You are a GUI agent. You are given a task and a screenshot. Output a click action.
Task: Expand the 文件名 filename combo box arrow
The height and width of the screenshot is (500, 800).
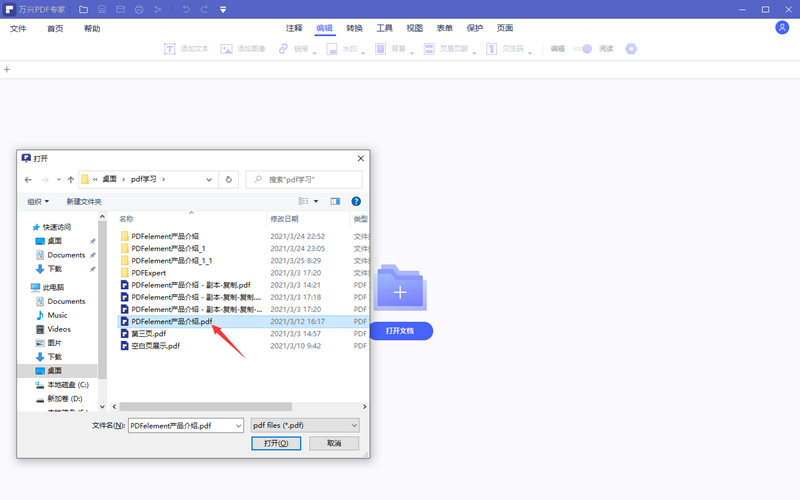click(x=237, y=425)
